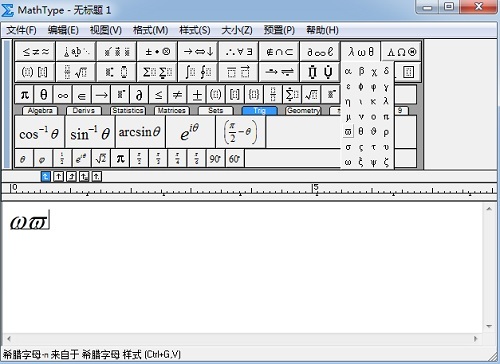500x364 pixels.
Task: Select the decimal tab stop button
Action: pos(97,176)
